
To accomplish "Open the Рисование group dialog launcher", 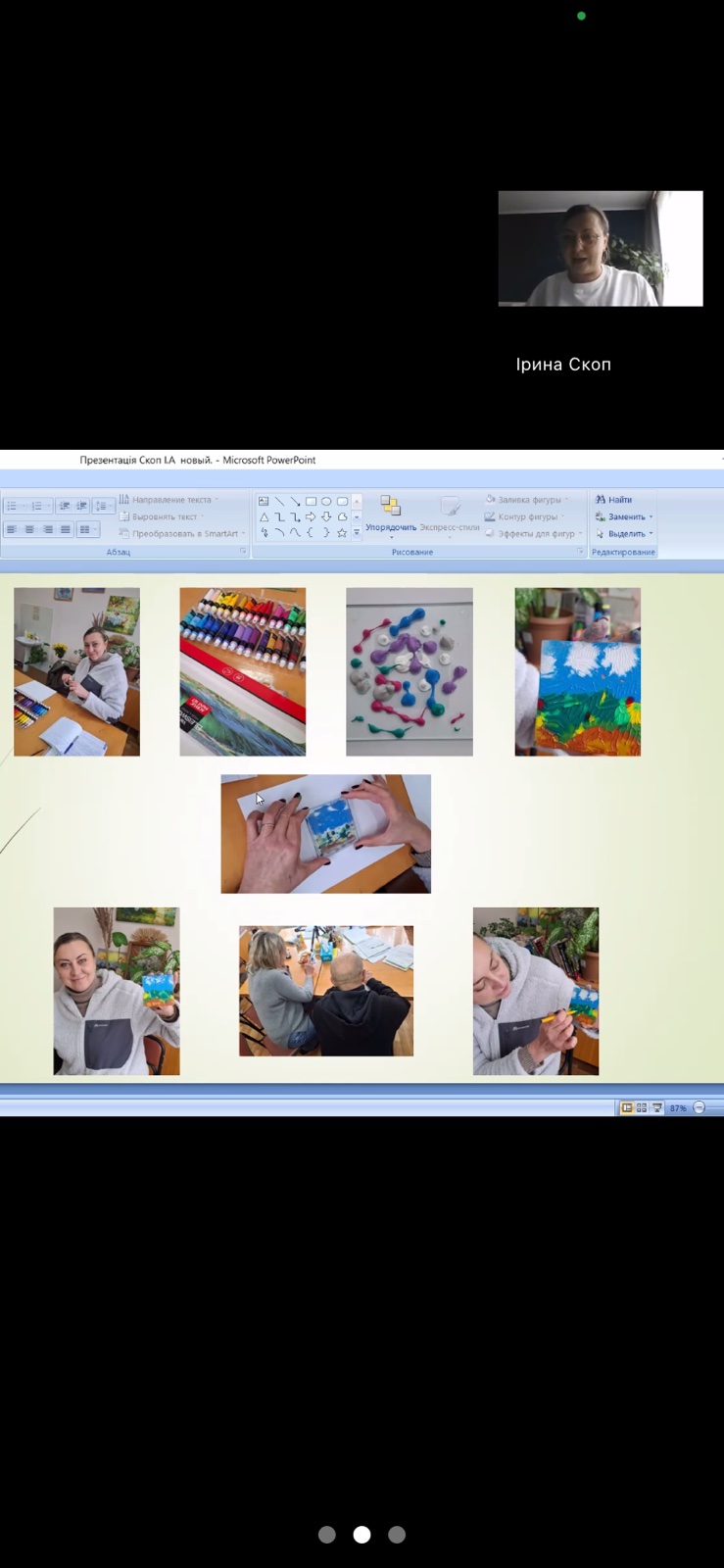I will coord(580,552).
